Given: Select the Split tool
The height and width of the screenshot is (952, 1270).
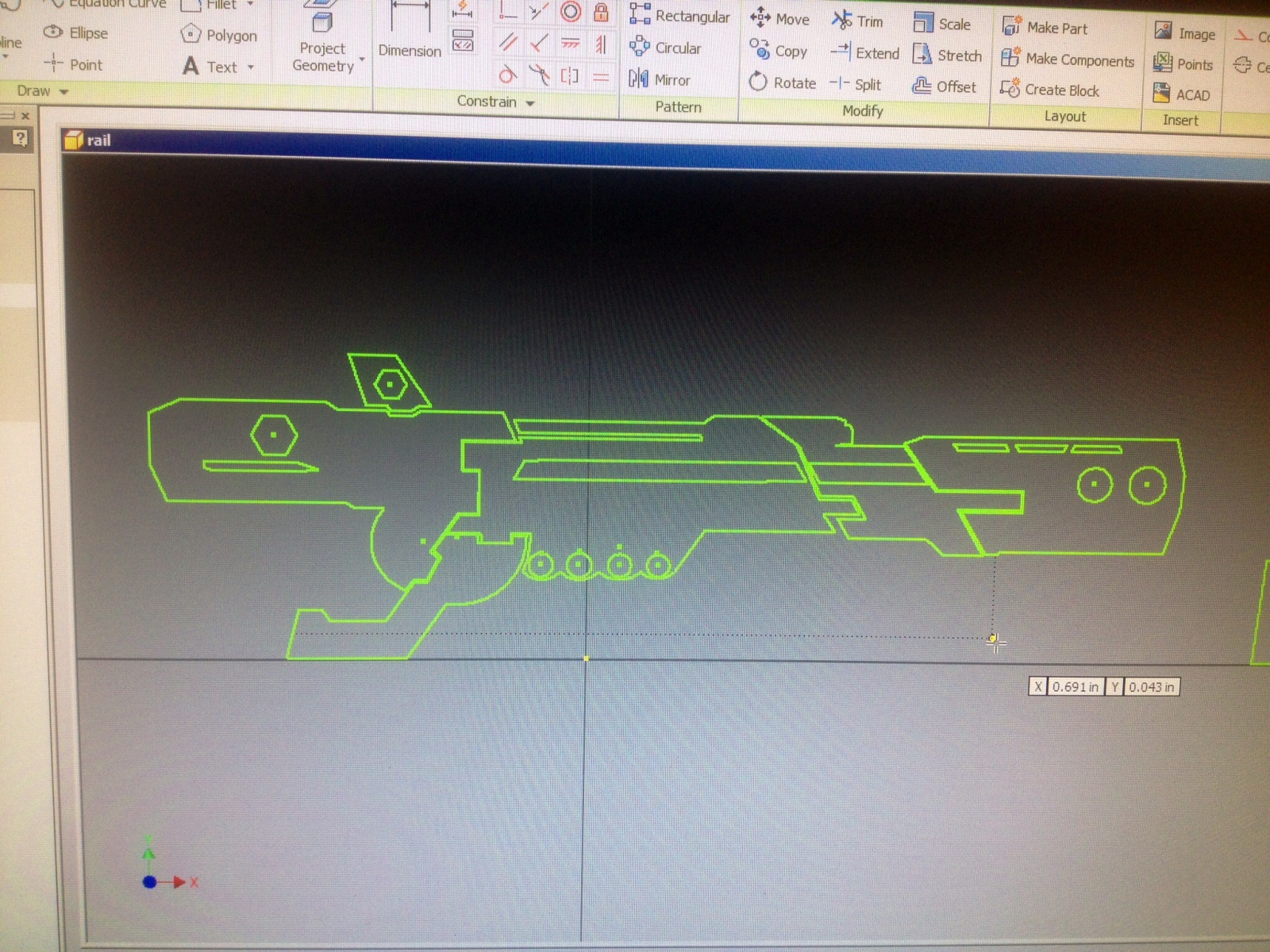Looking at the screenshot, I should point(855,84).
